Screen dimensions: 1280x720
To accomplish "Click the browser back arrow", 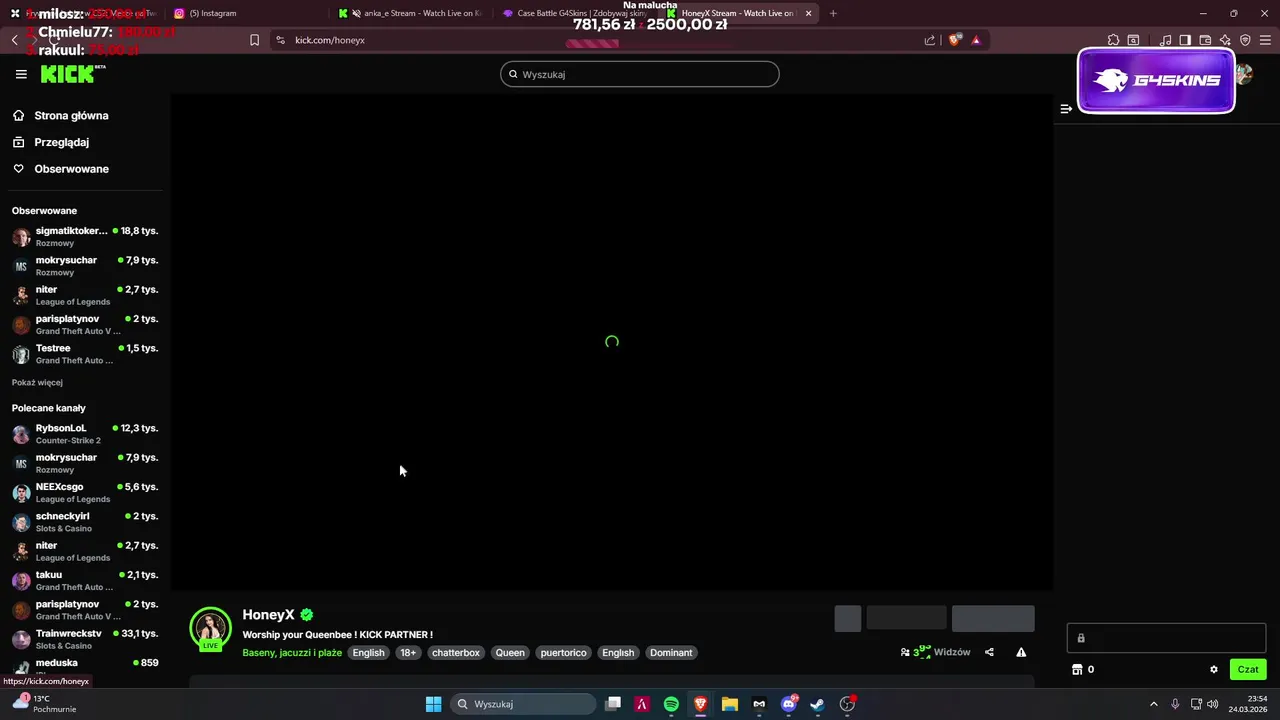I will point(14,40).
